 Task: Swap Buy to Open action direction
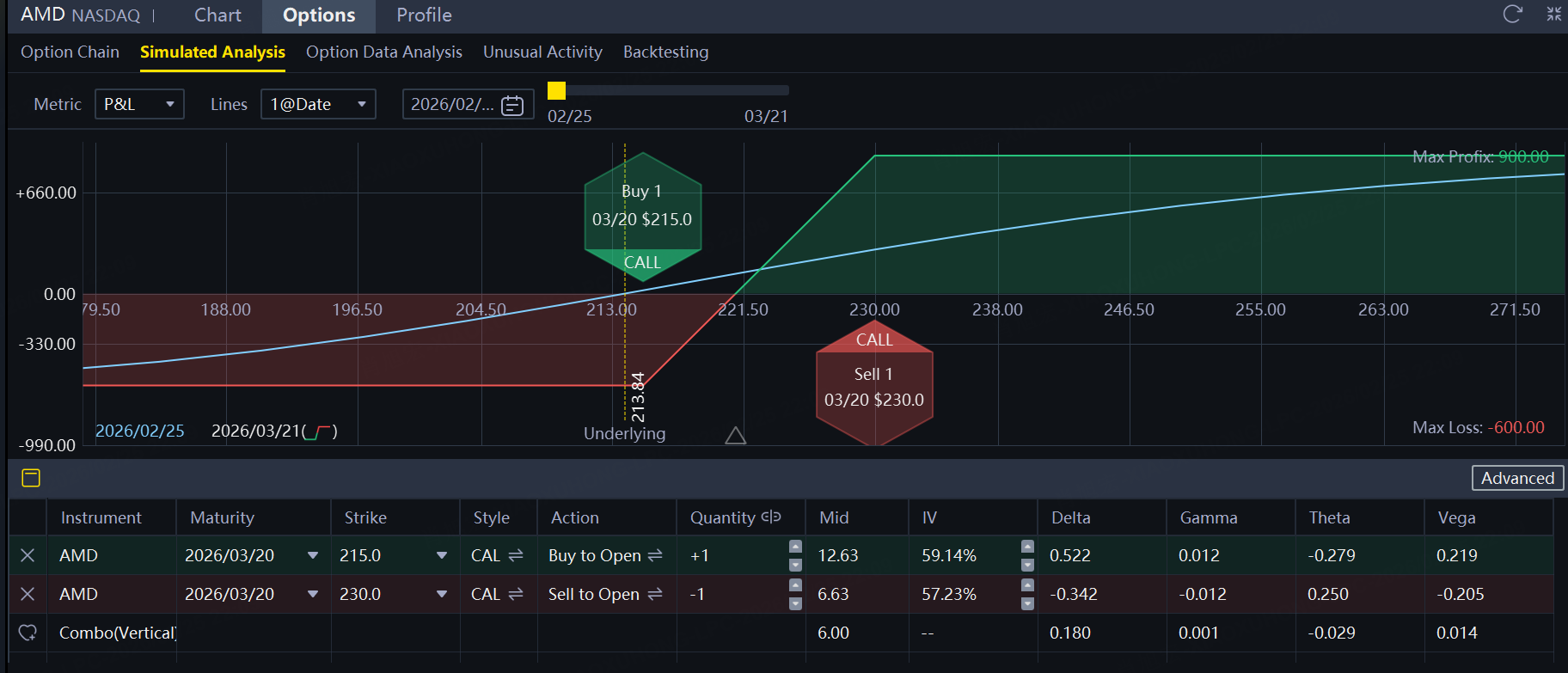(x=655, y=555)
